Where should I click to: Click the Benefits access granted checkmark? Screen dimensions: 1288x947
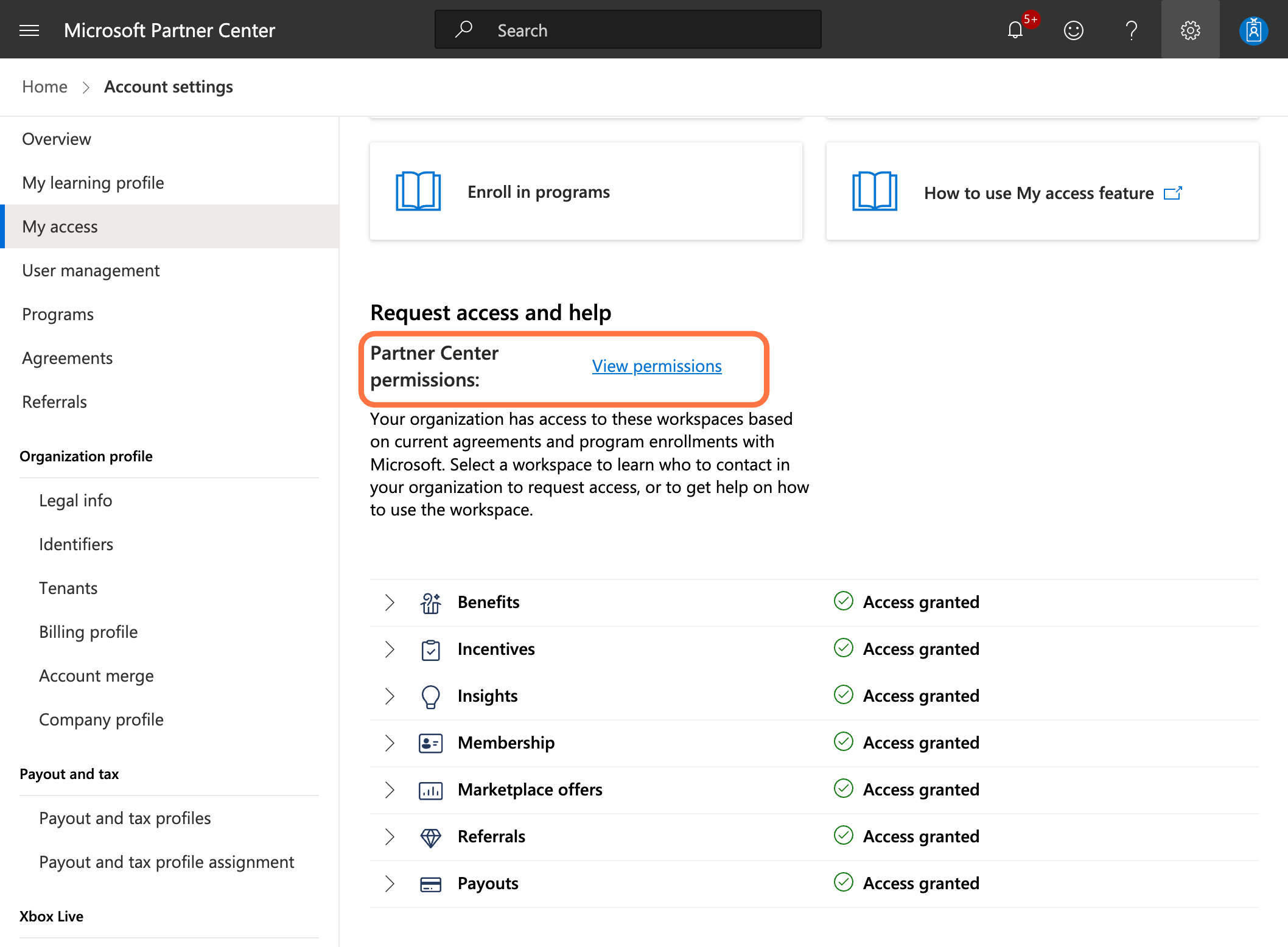843,601
